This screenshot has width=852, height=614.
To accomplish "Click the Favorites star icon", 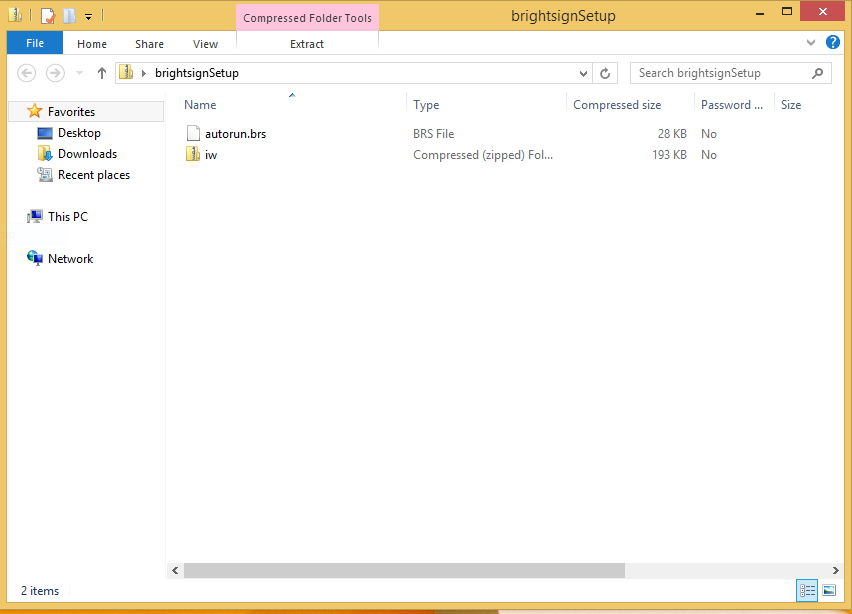I will [x=35, y=111].
